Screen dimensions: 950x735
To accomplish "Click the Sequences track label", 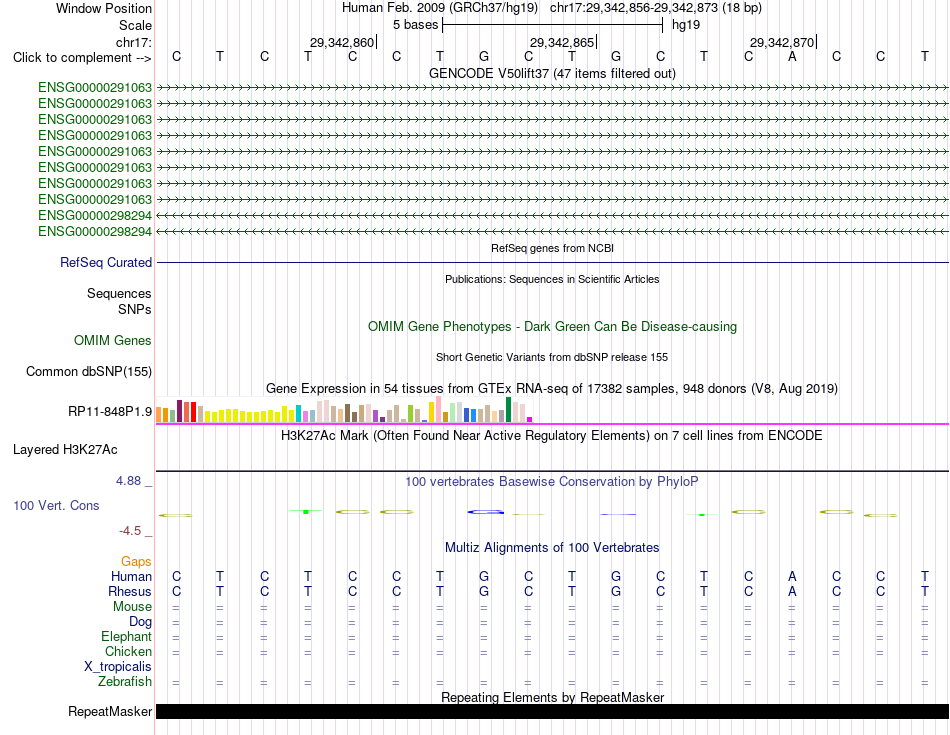I will [x=119, y=293].
